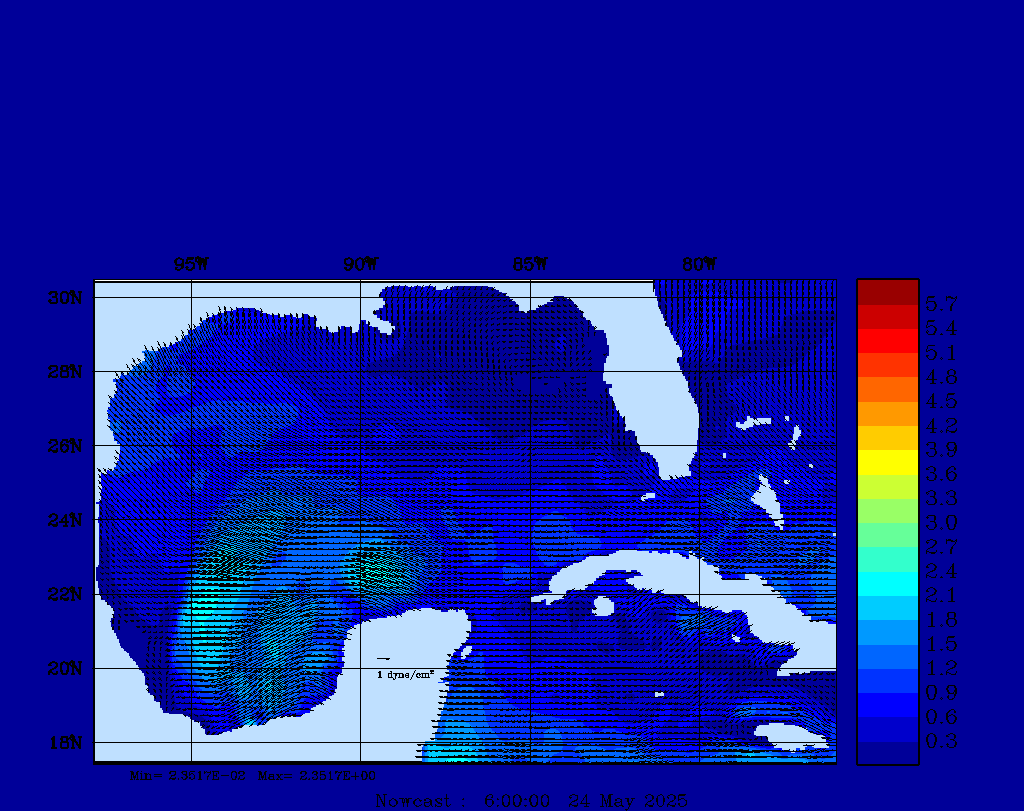1024x811 pixels.
Task: Click the 90W longitude label
Action: (x=360, y=265)
